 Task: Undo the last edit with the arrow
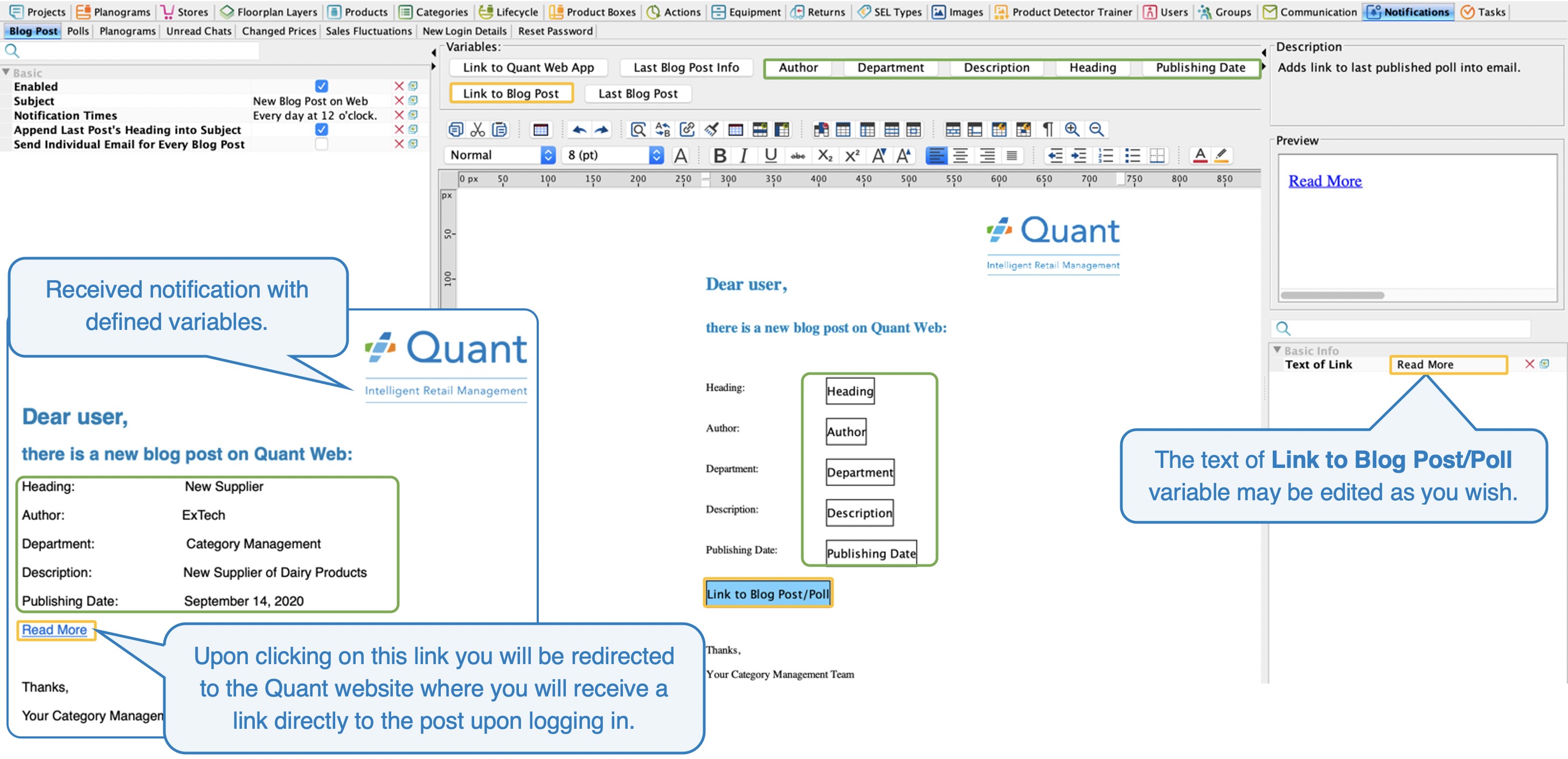tap(579, 129)
